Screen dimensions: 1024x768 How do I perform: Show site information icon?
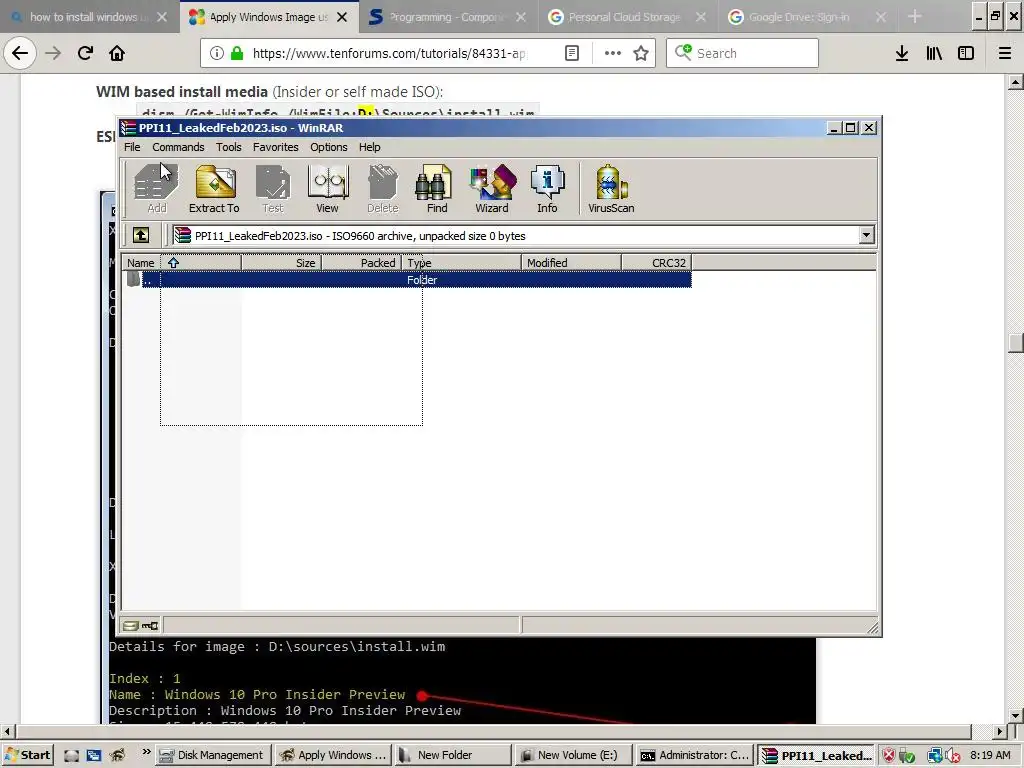click(x=217, y=53)
